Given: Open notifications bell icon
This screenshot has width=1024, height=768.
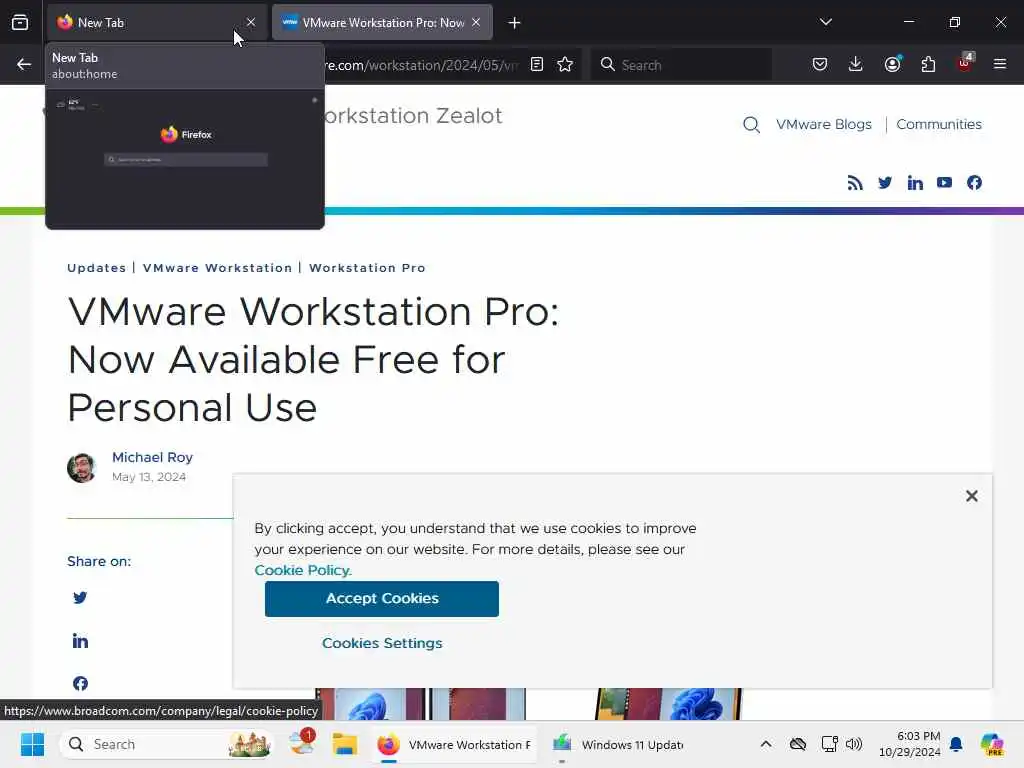Looking at the screenshot, I should point(956,744).
